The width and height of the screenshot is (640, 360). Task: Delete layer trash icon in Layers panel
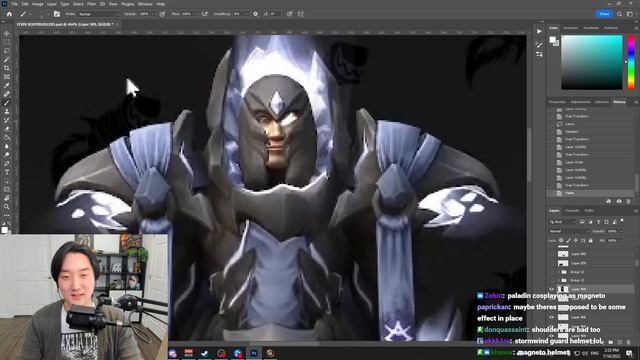[629, 342]
